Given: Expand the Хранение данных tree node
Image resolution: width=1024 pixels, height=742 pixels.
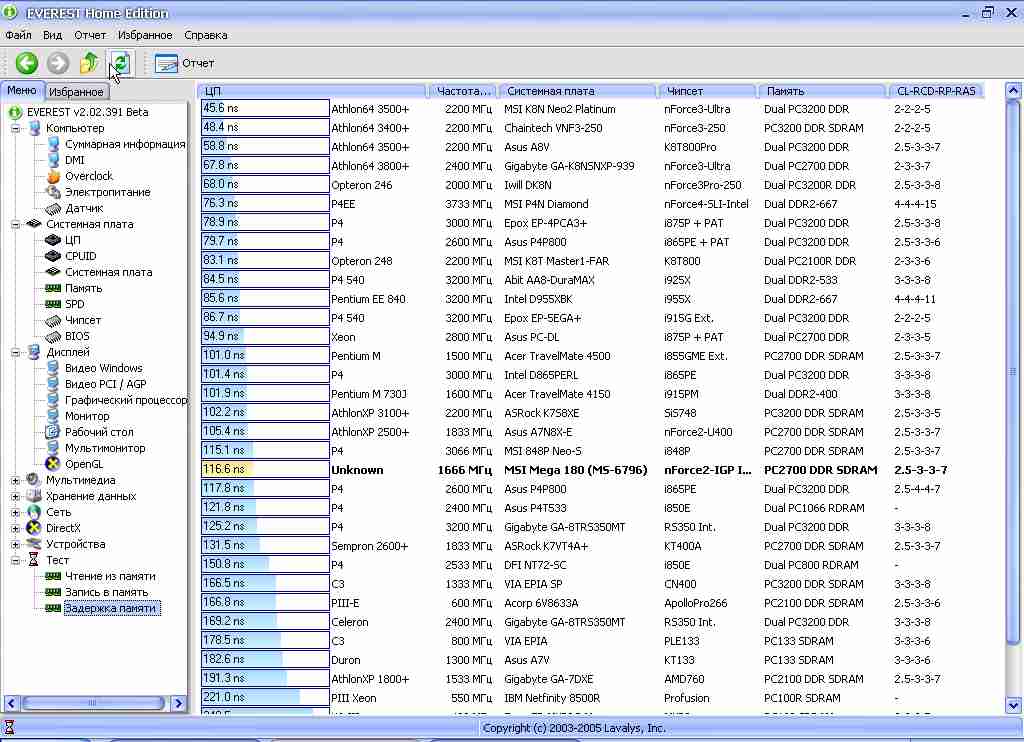Looking at the screenshot, I should (x=15, y=496).
